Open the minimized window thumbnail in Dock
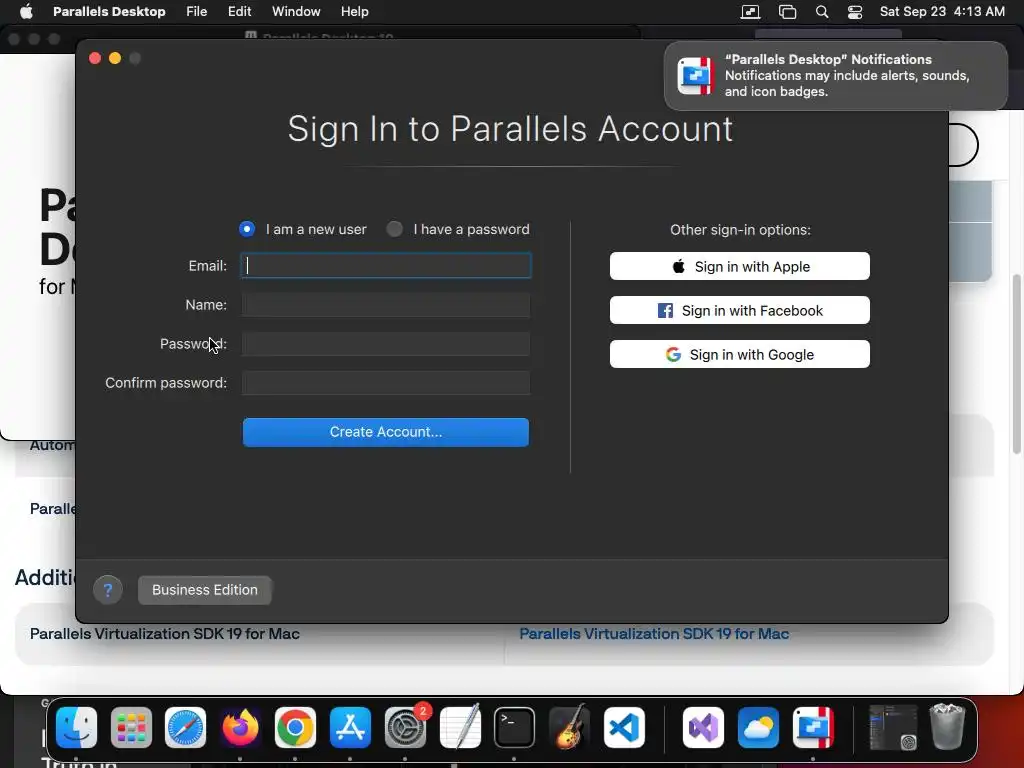The width and height of the screenshot is (1024, 768). [893, 728]
